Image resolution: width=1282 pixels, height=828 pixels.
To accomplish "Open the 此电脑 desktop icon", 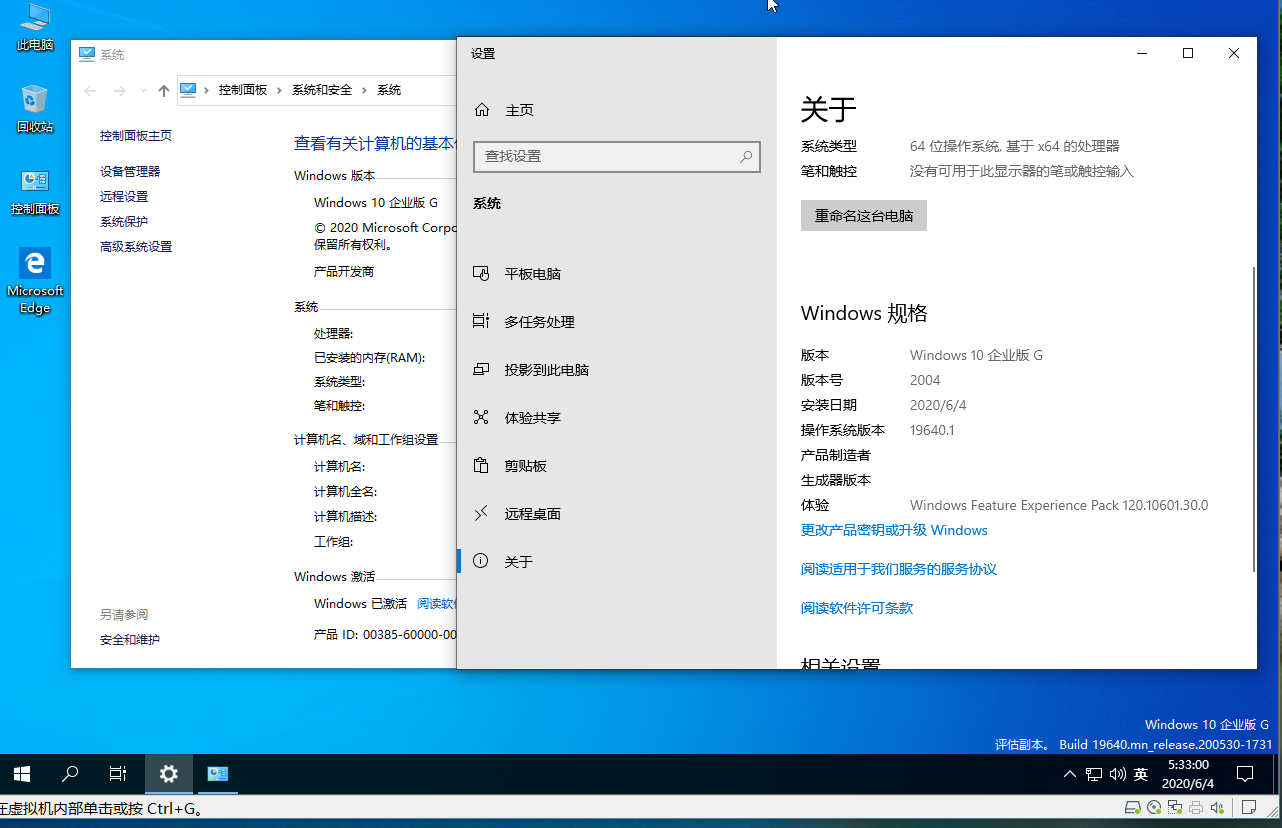I will (35, 27).
